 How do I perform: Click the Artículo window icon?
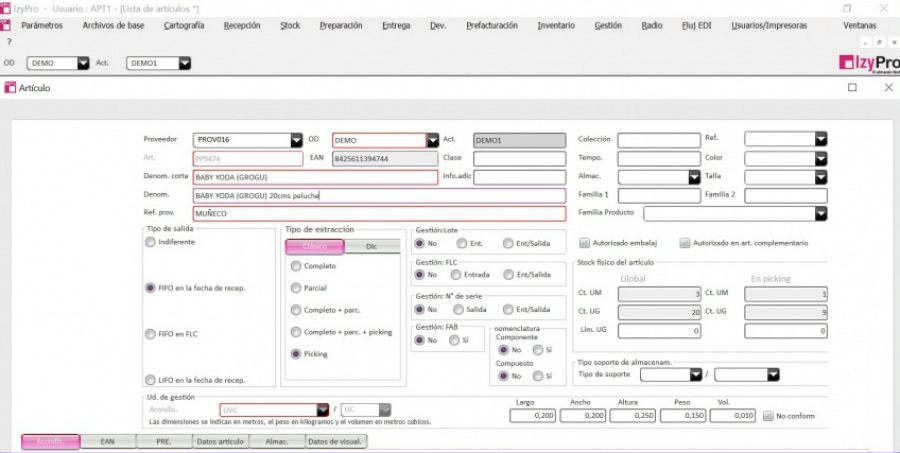[10, 88]
